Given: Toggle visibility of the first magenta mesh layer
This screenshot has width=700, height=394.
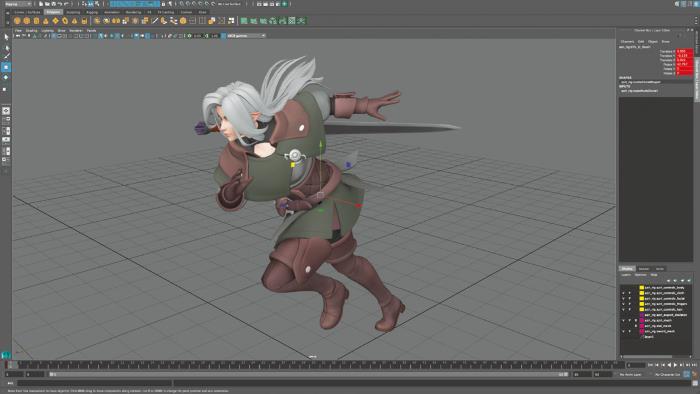Looking at the screenshot, I should [623, 320].
